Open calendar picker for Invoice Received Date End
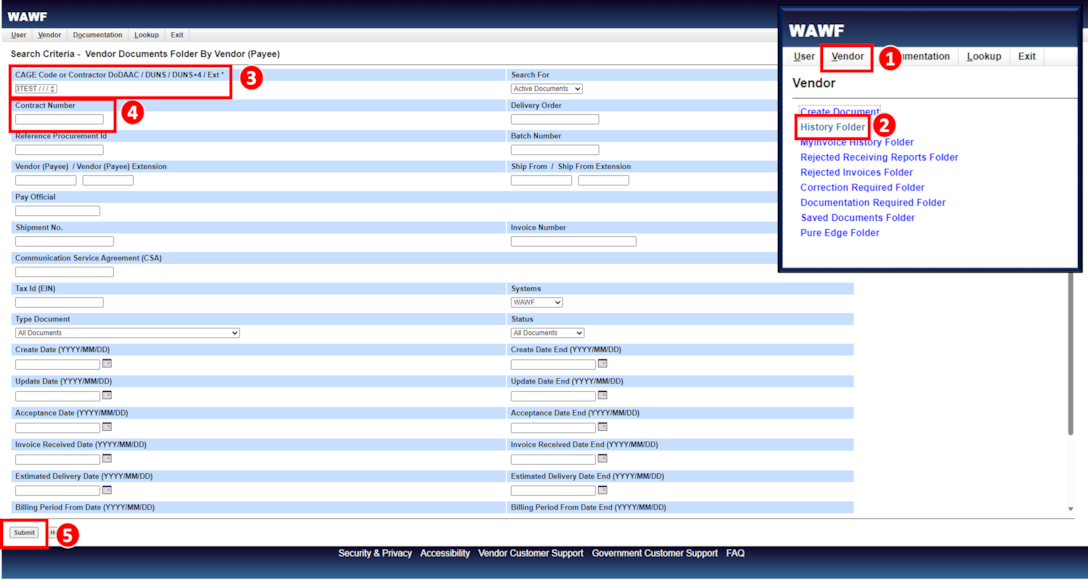 [x=602, y=459]
